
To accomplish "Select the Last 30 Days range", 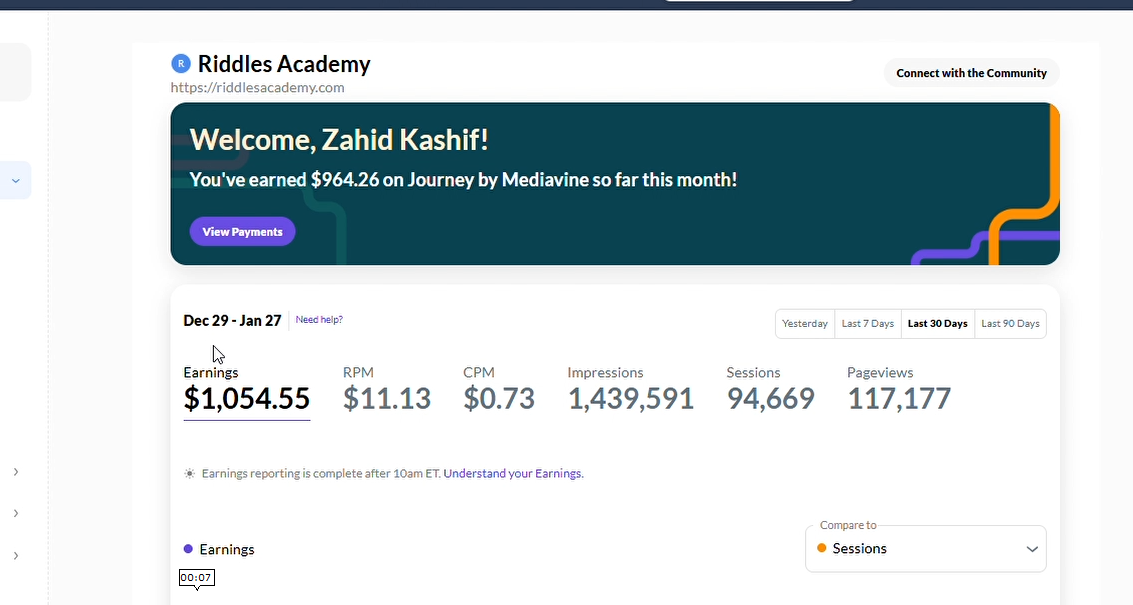I will point(937,324).
